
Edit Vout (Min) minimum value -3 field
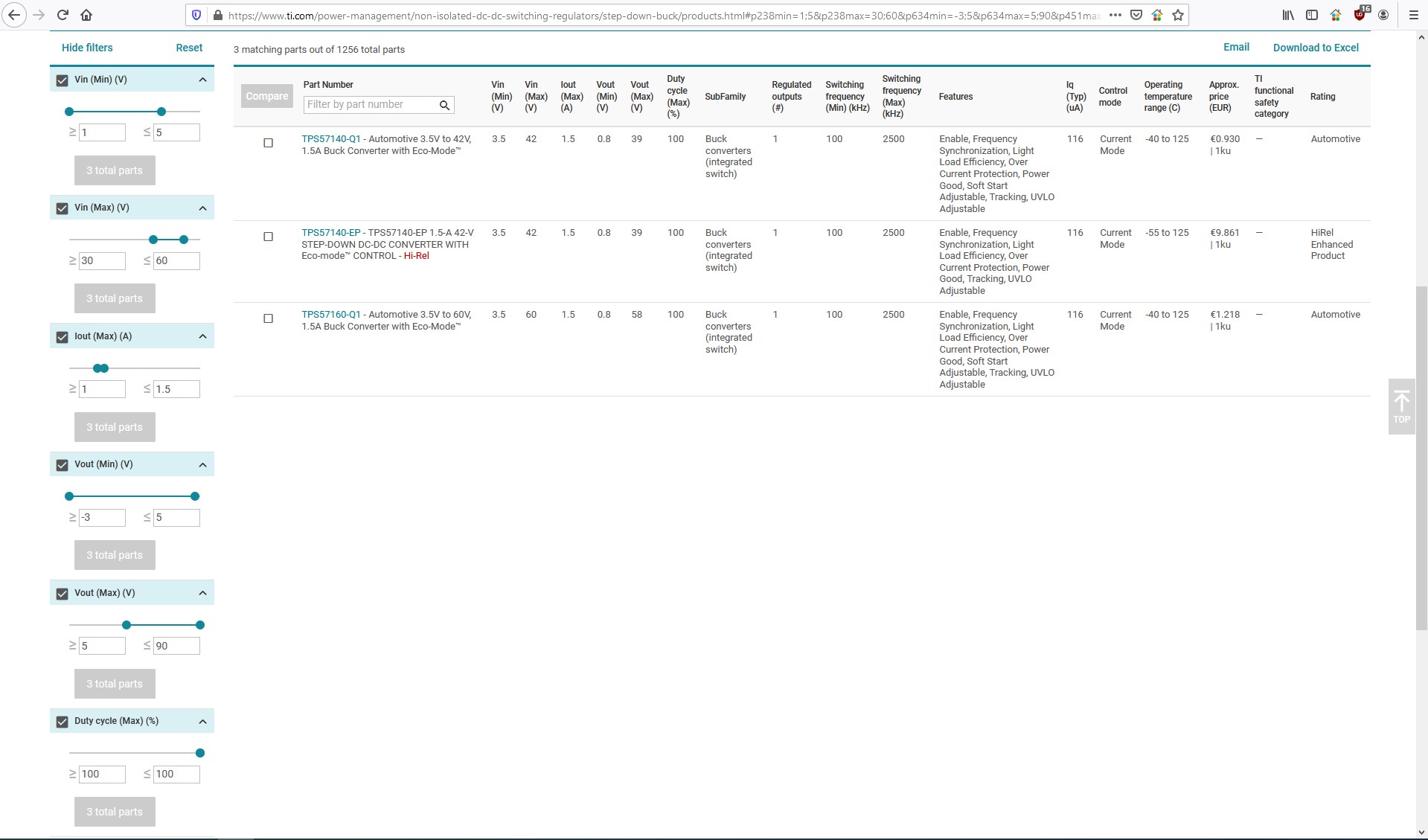pos(102,518)
